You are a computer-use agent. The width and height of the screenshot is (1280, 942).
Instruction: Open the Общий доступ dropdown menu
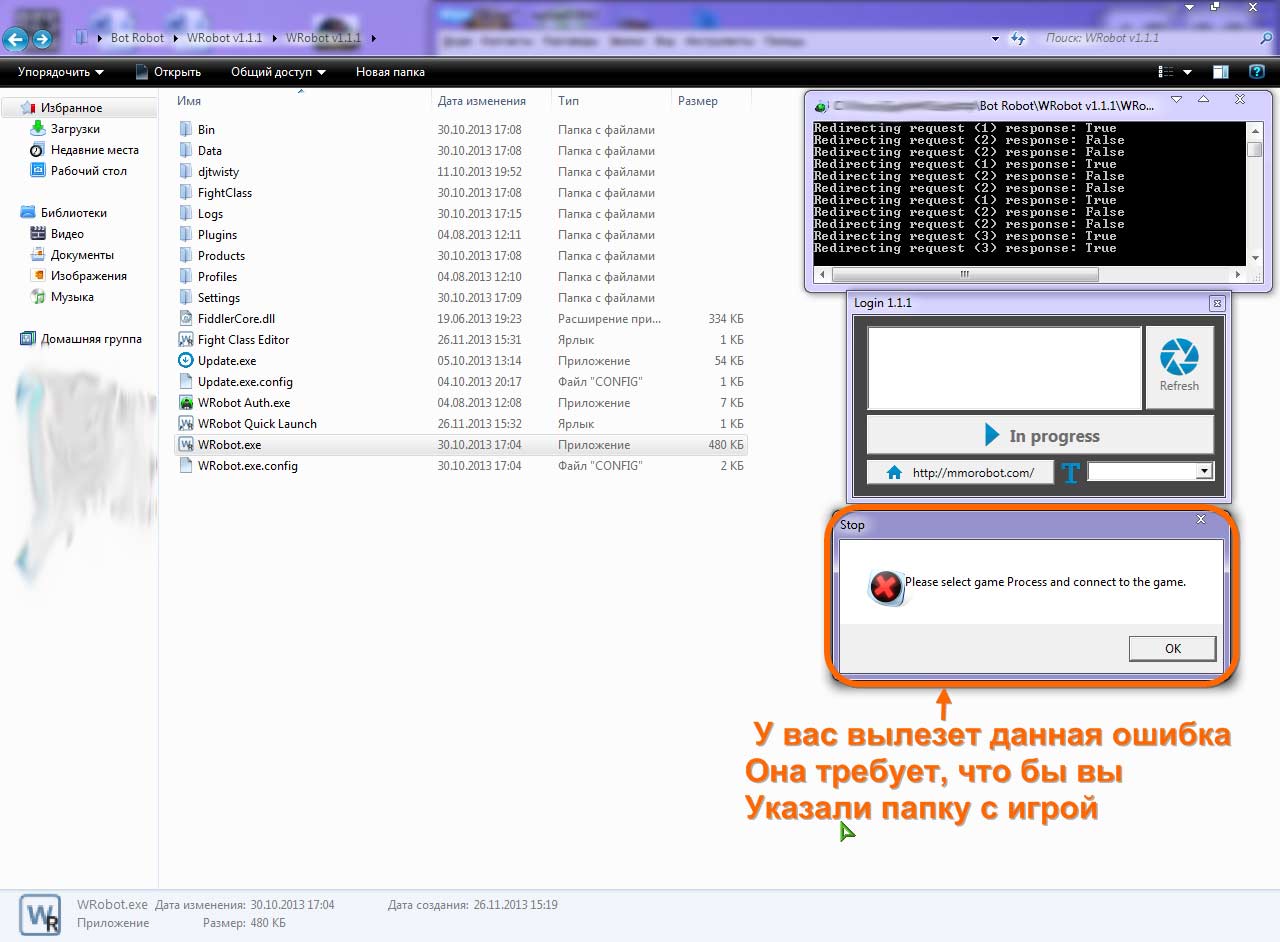pyautogui.click(x=278, y=72)
